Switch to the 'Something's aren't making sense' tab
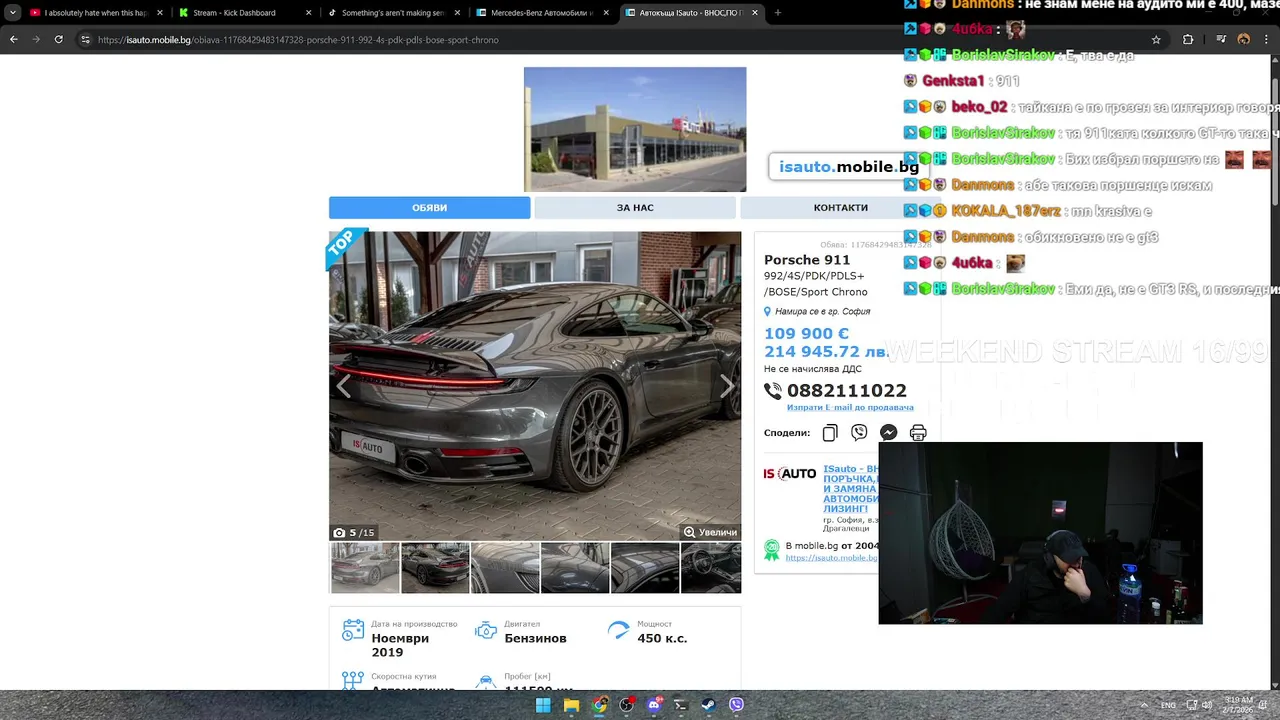Screen dimensions: 1280x720 point(392,13)
